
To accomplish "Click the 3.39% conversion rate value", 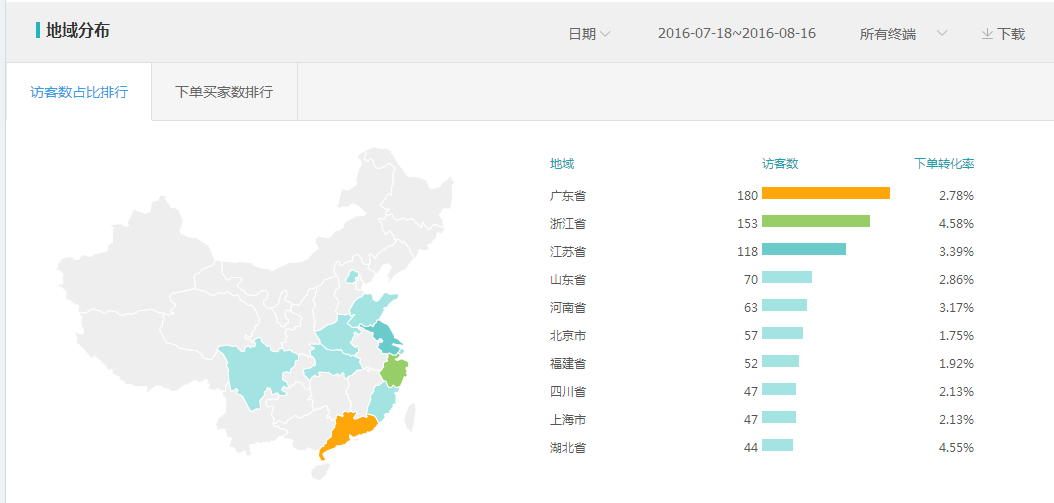I will 956,252.
